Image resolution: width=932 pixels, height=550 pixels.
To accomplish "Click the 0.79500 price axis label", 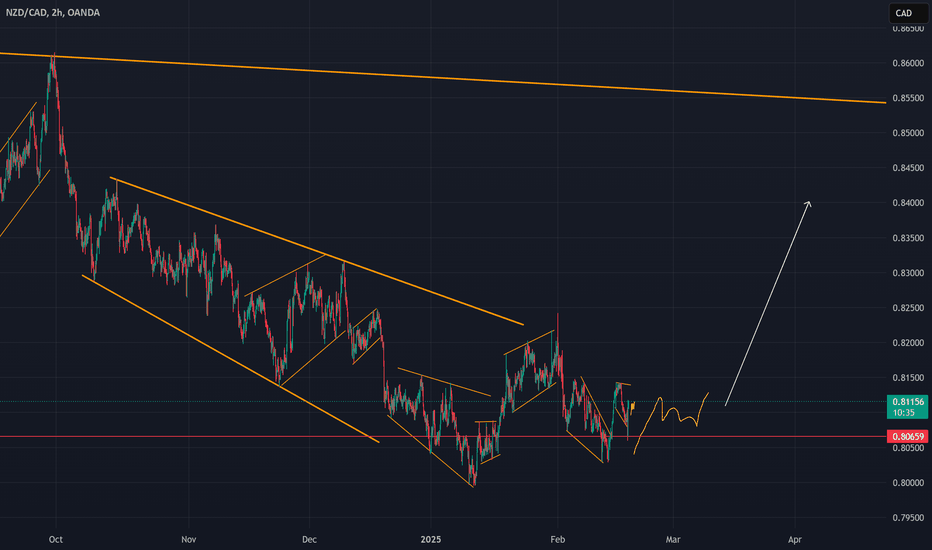I will tap(908, 517).
